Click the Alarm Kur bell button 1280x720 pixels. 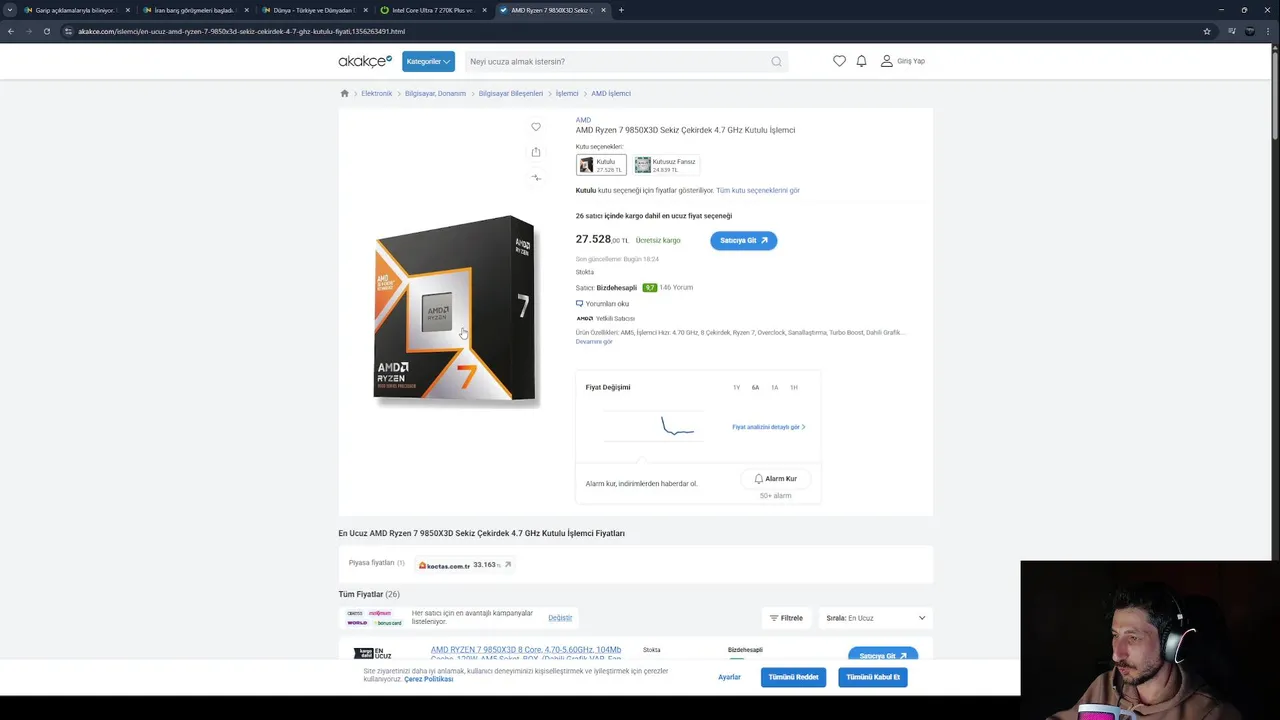[x=776, y=479]
